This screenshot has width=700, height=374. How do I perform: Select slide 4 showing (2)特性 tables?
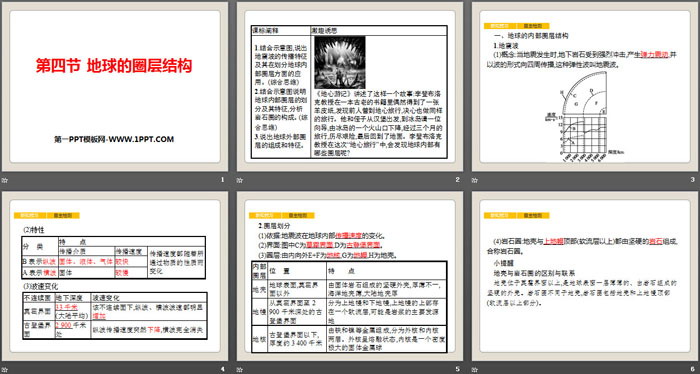pos(115,276)
